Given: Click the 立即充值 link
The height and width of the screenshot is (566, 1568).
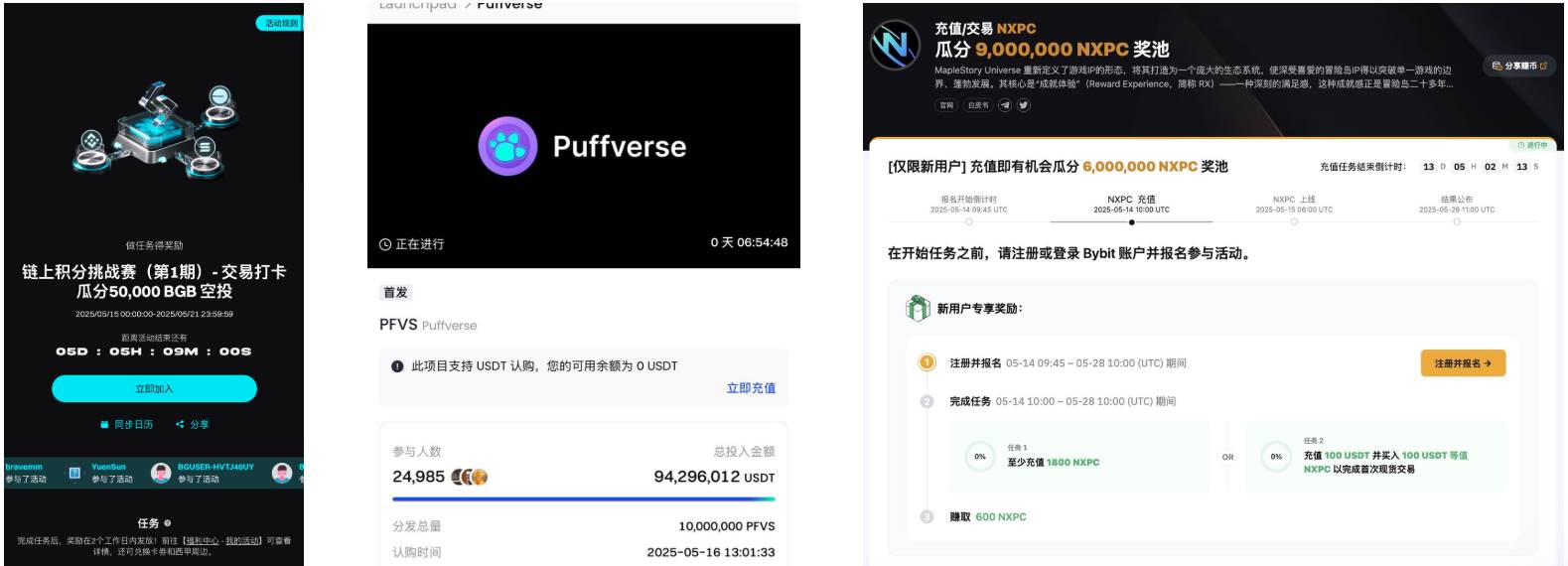Looking at the screenshot, I should pyautogui.click(x=751, y=388).
